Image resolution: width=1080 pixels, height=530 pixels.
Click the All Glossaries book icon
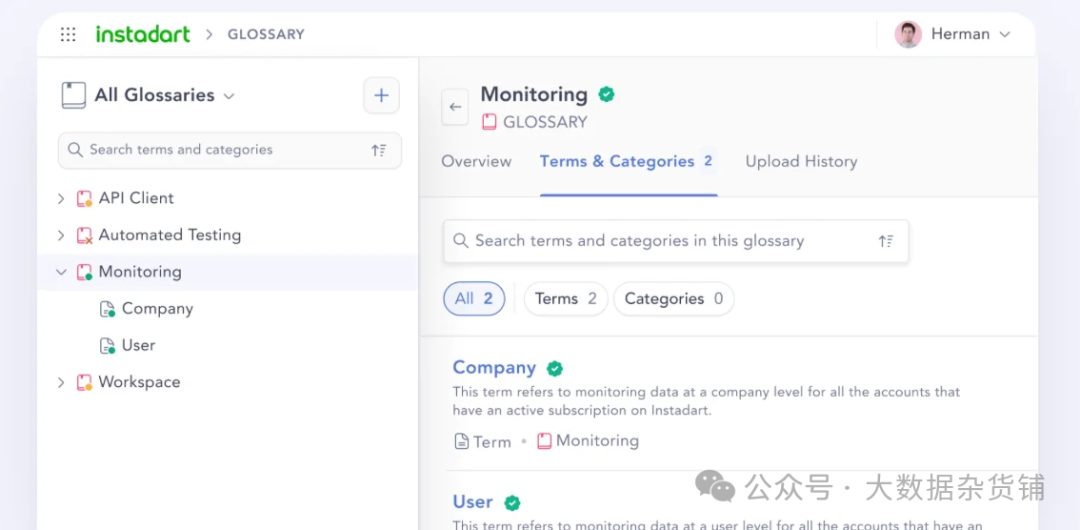[x=73, y=95]
